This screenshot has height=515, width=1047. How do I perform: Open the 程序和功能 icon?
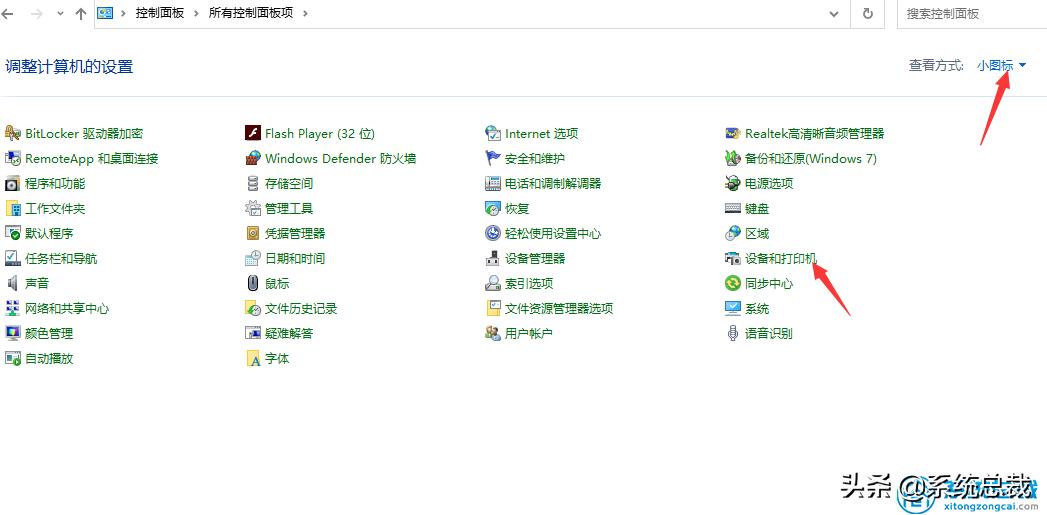pyautogui.click(x=13, y=184)
